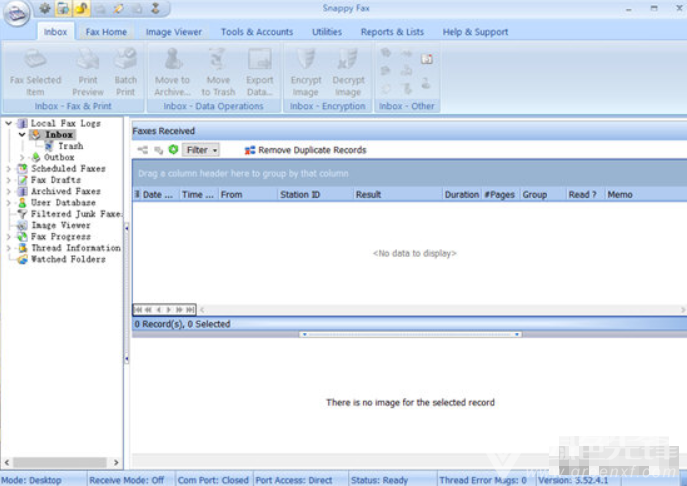Select Image Viewer in the tree
Screen dimensions: 687x486
[60, 225]
